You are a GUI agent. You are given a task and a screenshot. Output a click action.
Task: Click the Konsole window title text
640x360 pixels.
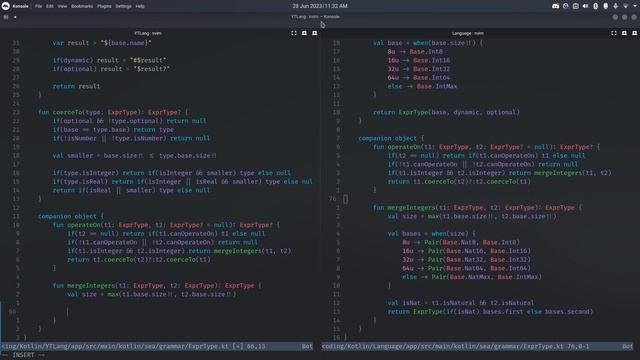click(x=315, y=17)
